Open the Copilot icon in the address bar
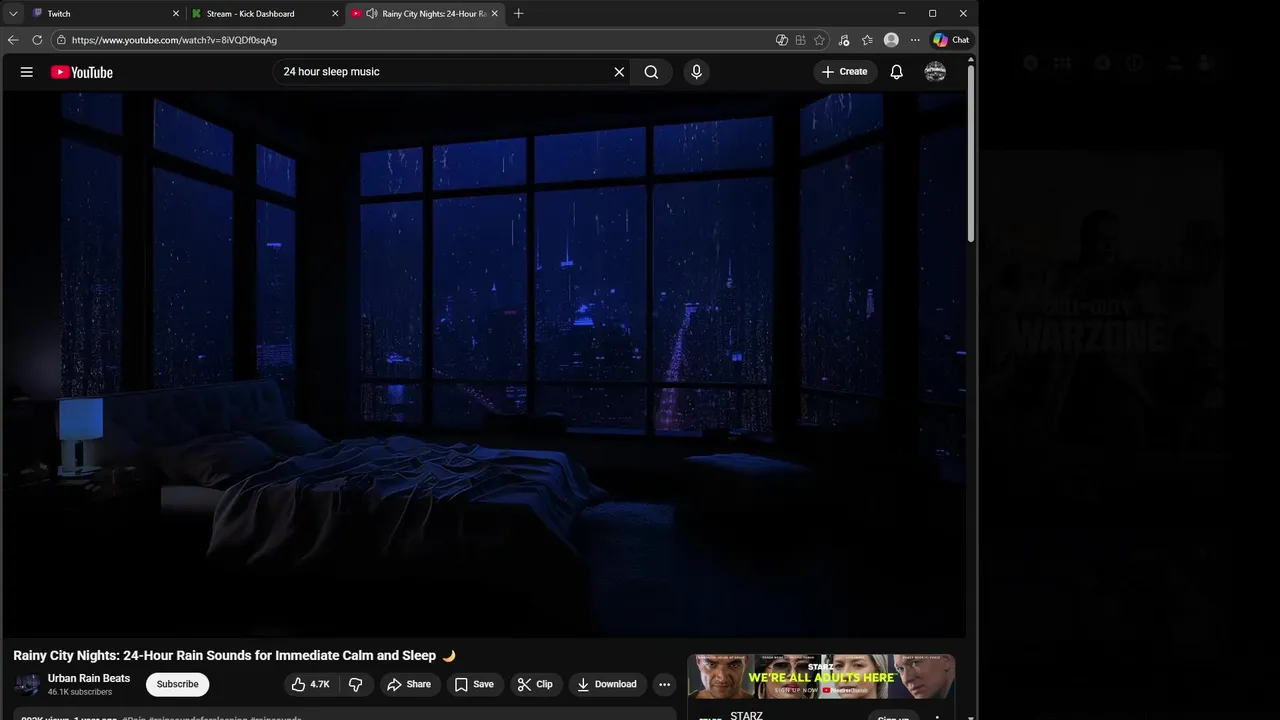Screen dimensions: 1280x720 (x=782, y=40)
